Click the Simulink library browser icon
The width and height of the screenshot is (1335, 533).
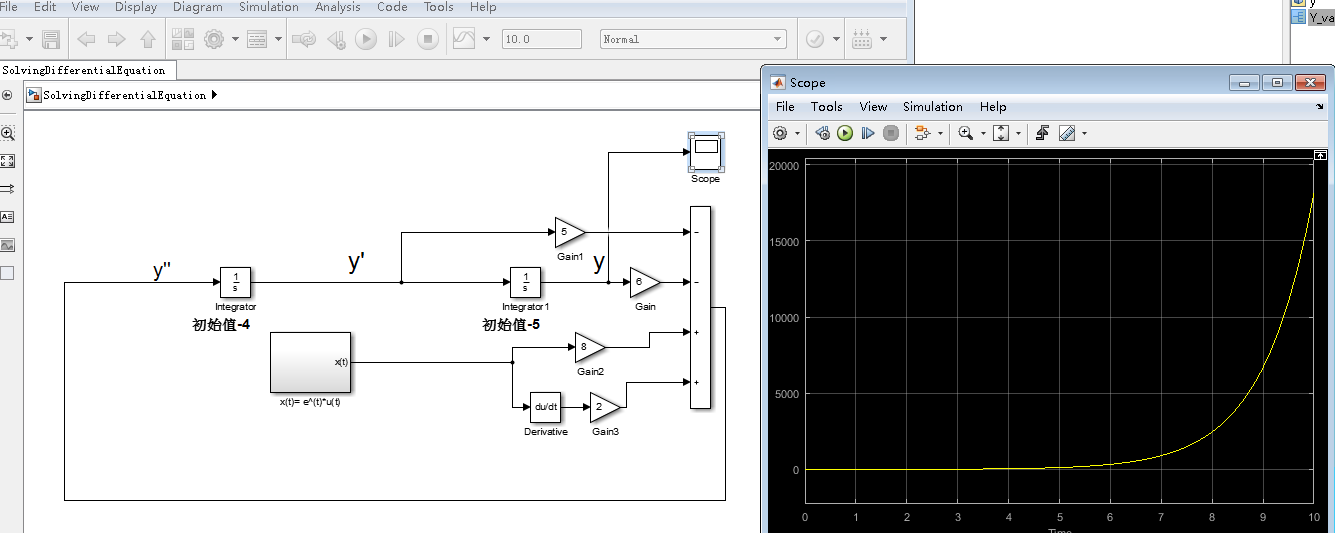(x=182, y=39)
